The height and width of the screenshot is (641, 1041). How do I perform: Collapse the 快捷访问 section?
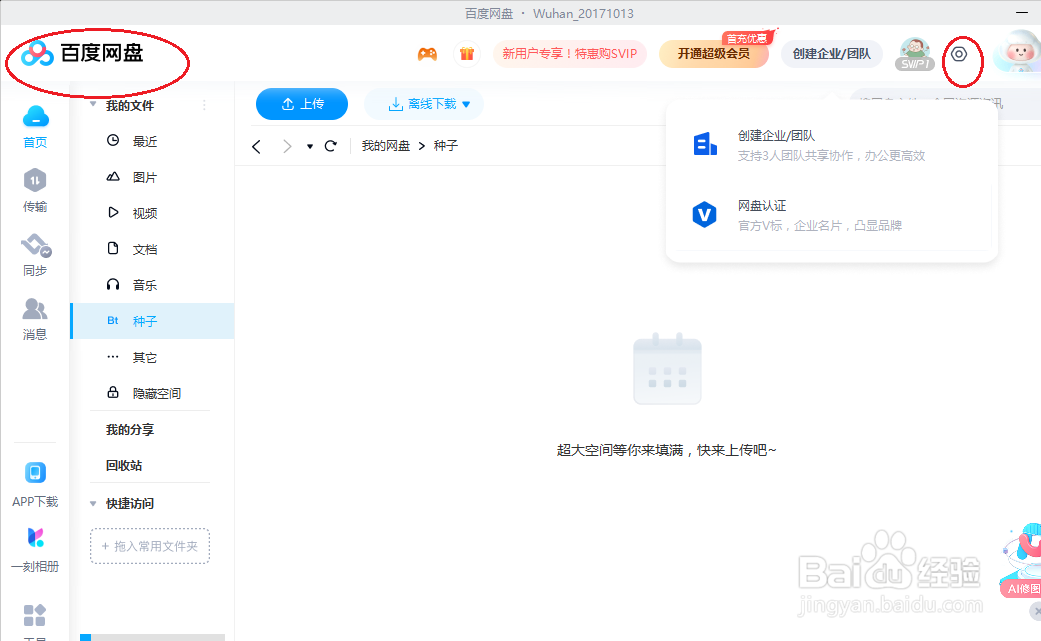93,504
